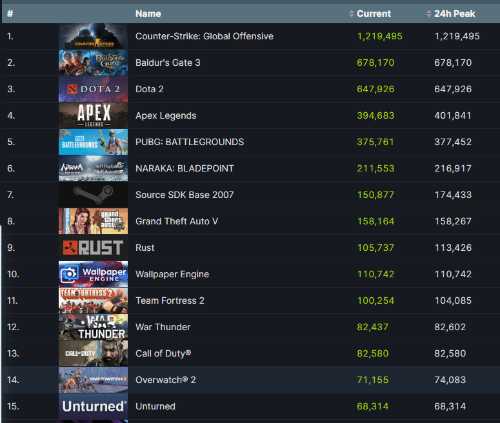Open the Team Fortress 2 thumbnail
The width and height of the screenshot is (500, 423).
tap(93, 301)
